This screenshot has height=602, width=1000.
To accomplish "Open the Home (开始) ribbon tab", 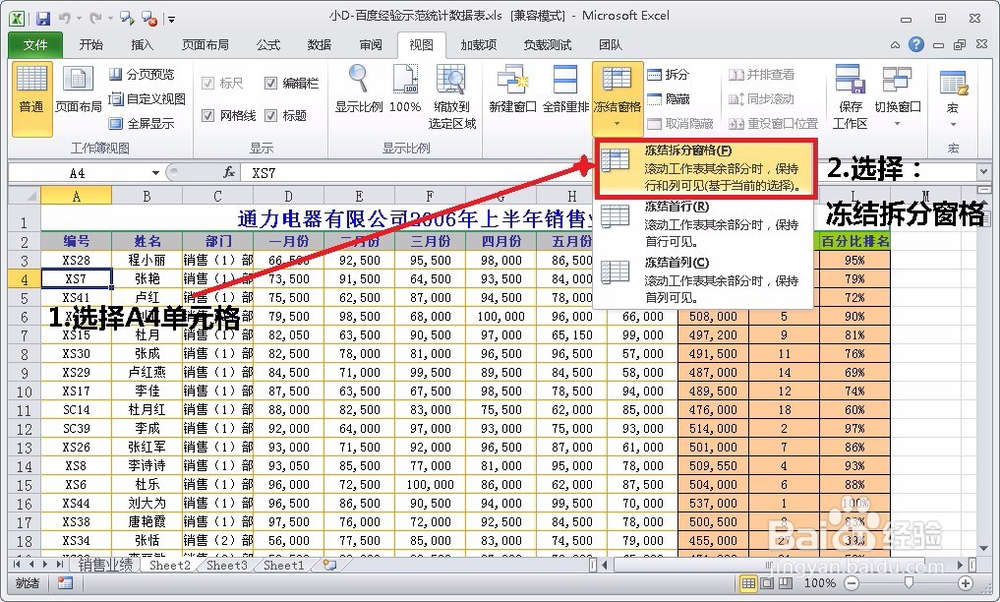I will pos(91,45).
